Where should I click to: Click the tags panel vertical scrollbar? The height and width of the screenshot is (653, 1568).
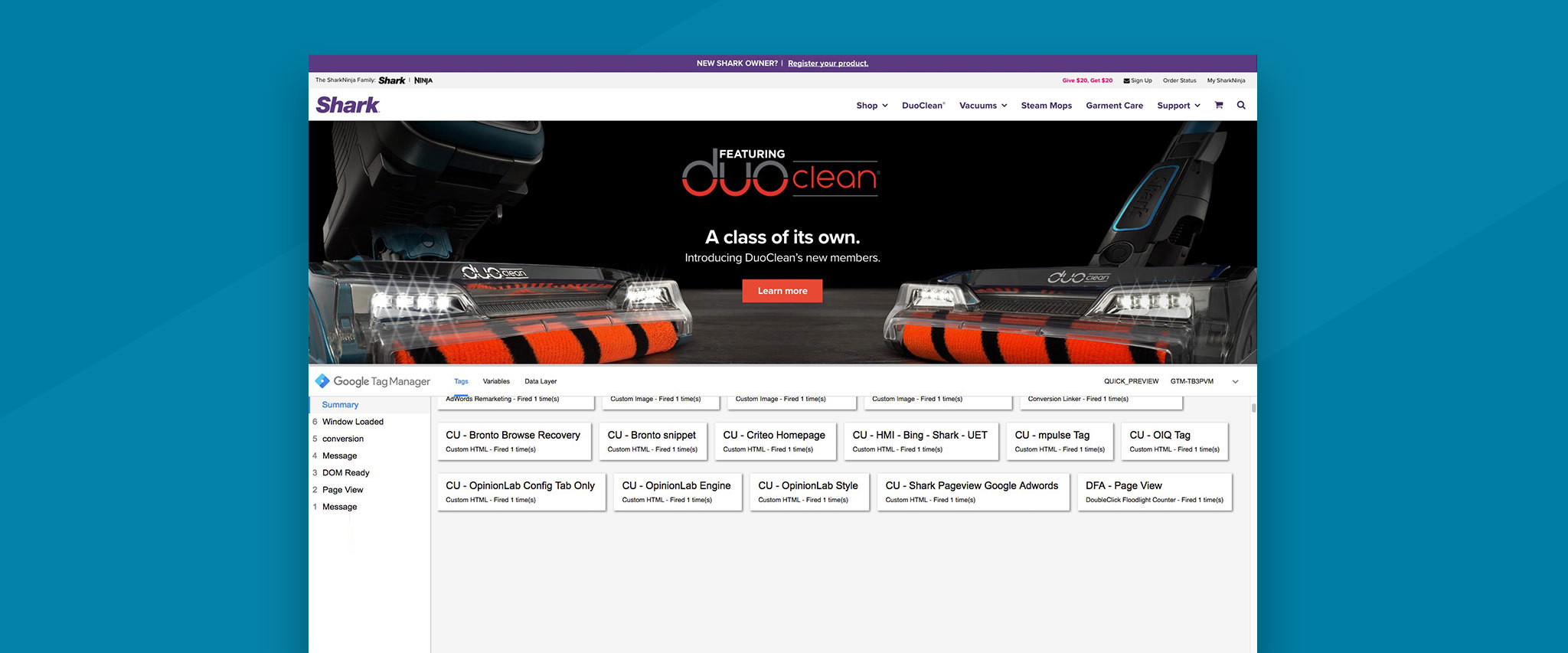[1253, 408]
